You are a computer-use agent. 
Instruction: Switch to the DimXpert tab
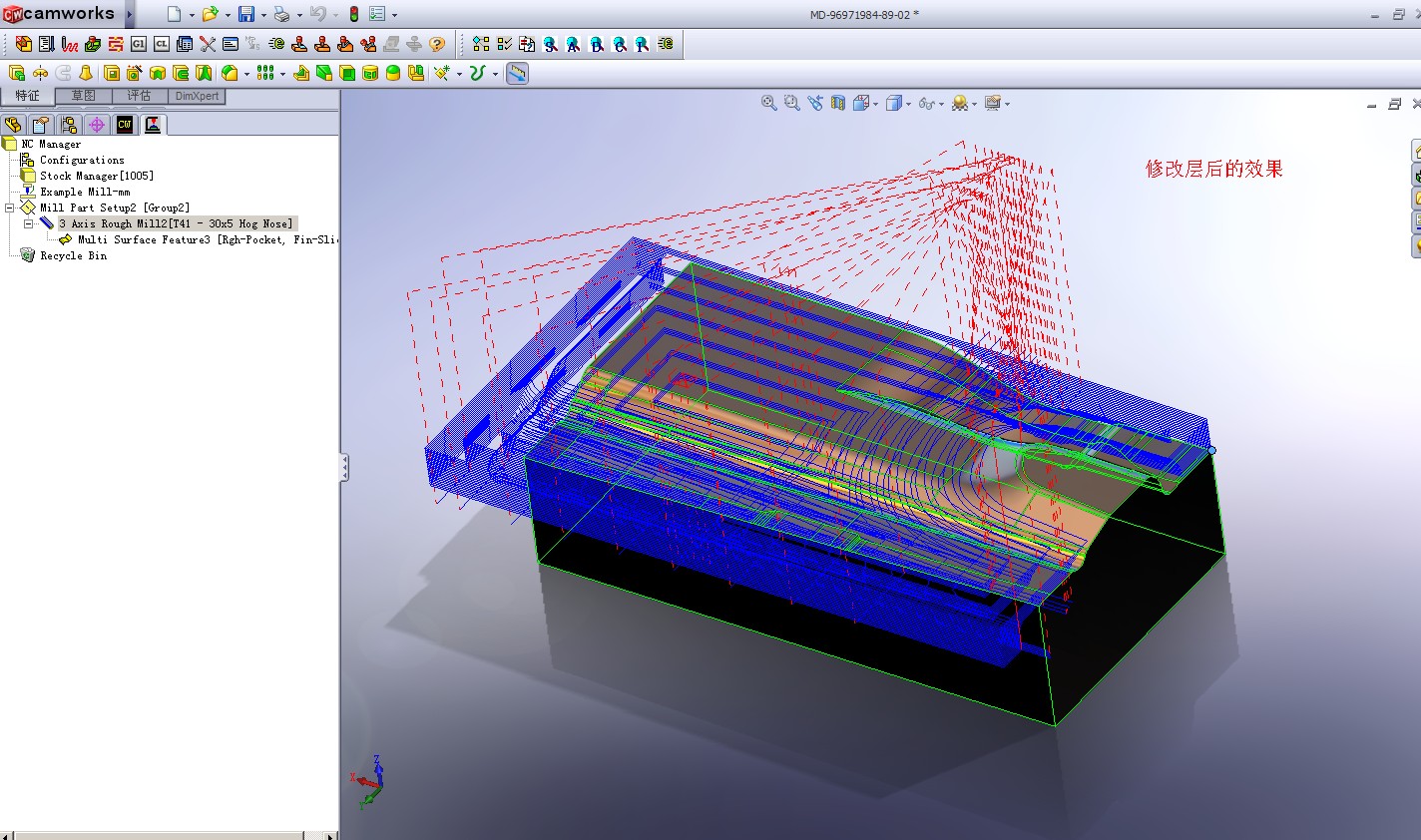[x=197, y=96]
